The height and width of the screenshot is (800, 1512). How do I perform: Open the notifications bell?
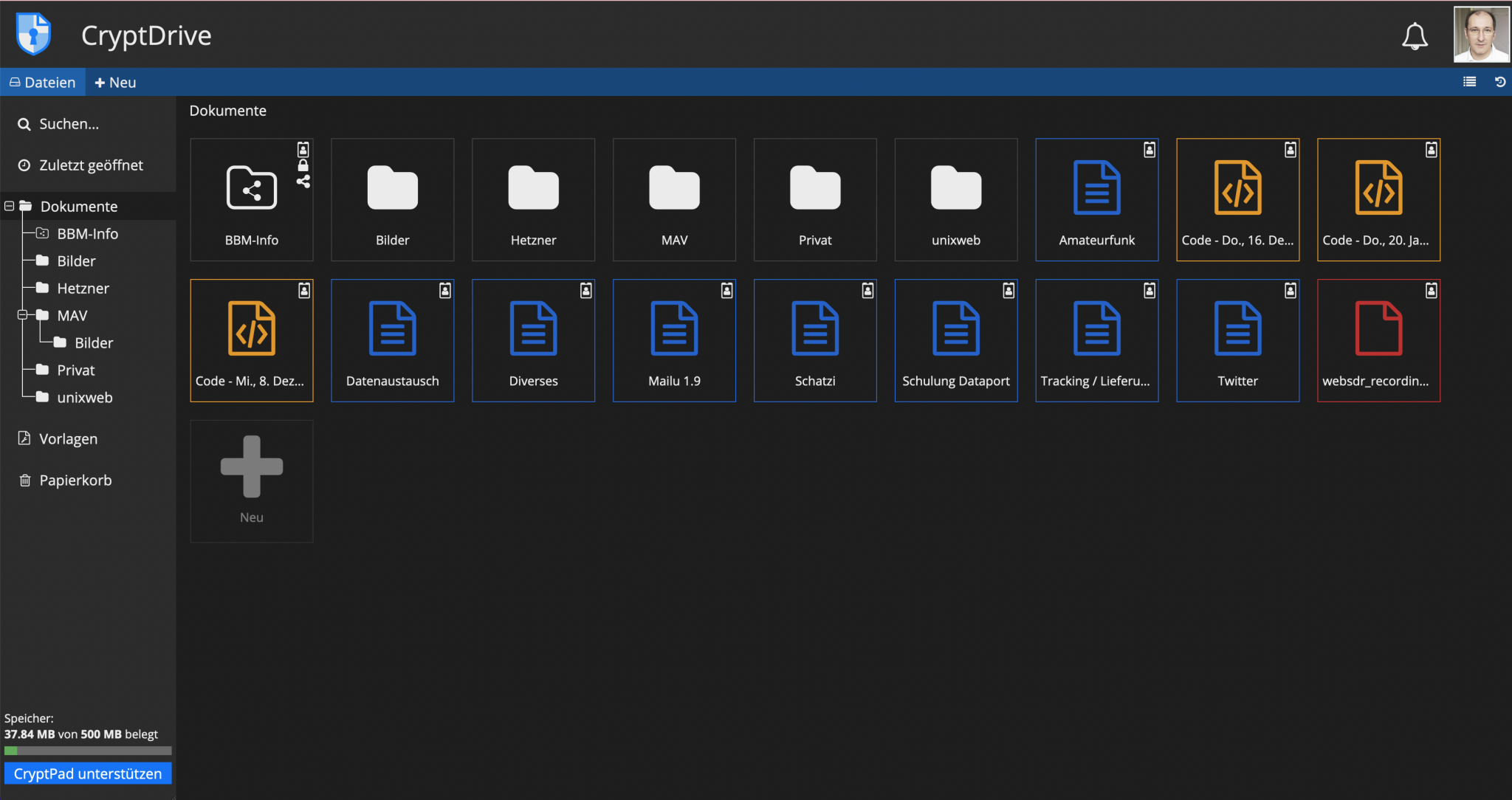coord(1415,35)
